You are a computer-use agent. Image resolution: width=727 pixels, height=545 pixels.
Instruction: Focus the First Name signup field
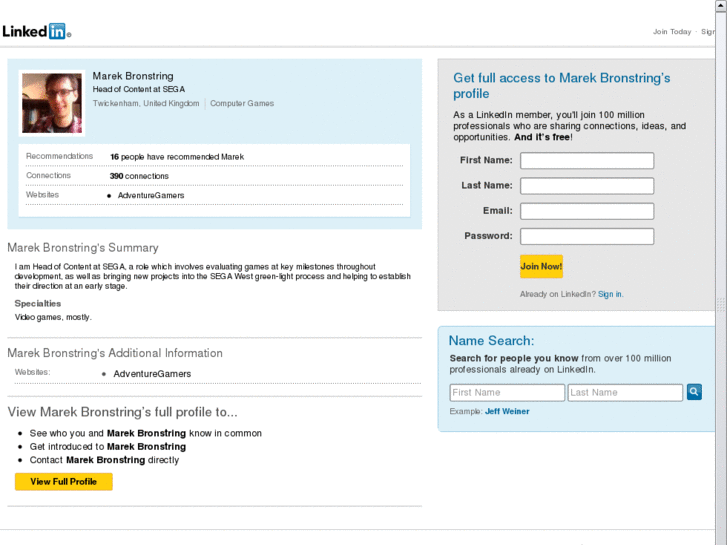click(x=587, y=160)
